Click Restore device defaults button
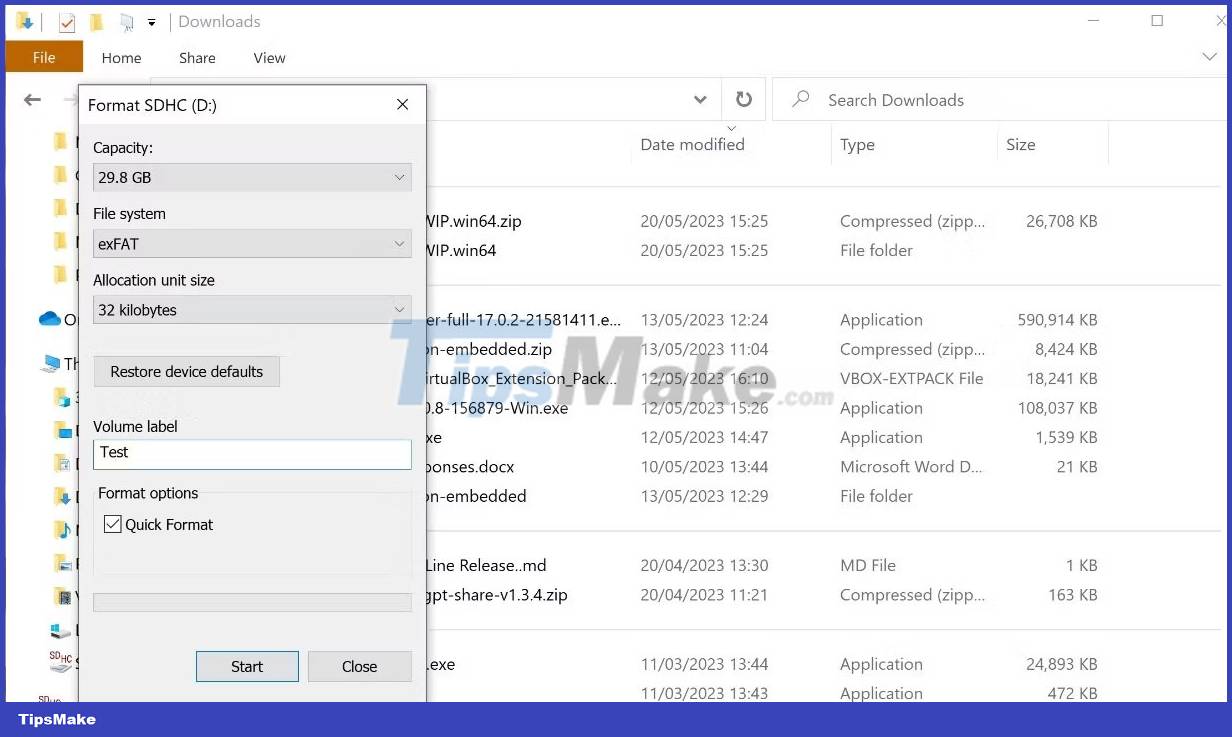The height and width of the screenshot is (737, 1232). pos(187,372)
